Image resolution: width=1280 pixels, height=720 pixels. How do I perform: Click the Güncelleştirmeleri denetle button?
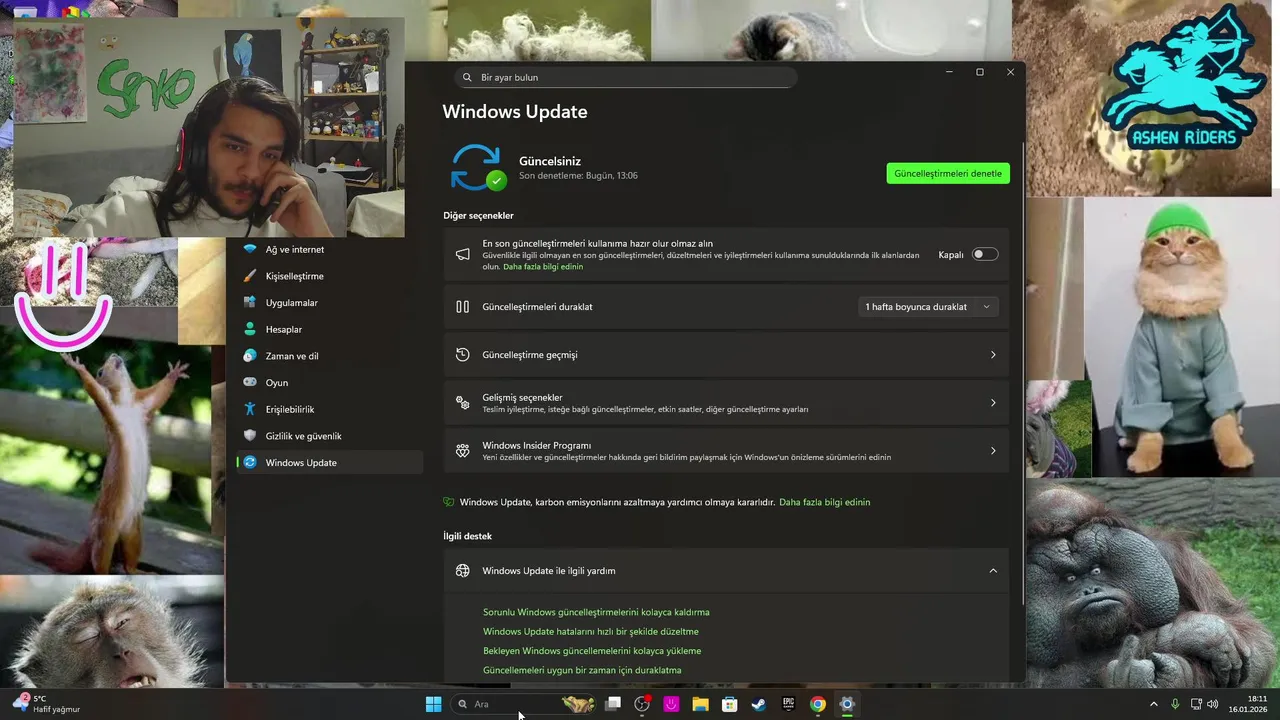pyautogui.click(x=948, y=173)
